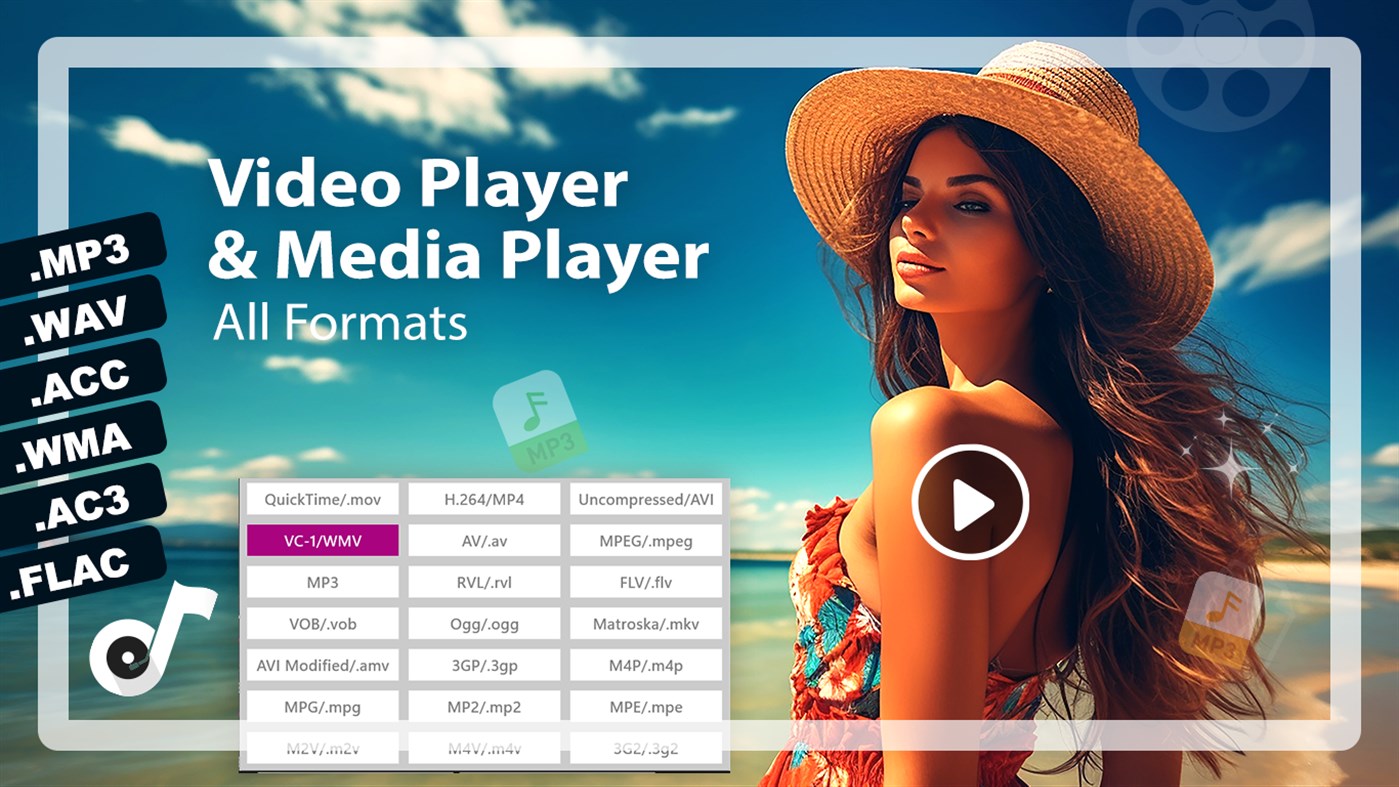Click the Uncompressed/AVI button
The height and width of the screenshot is (787, 1399).
click(x=645, y=498)
